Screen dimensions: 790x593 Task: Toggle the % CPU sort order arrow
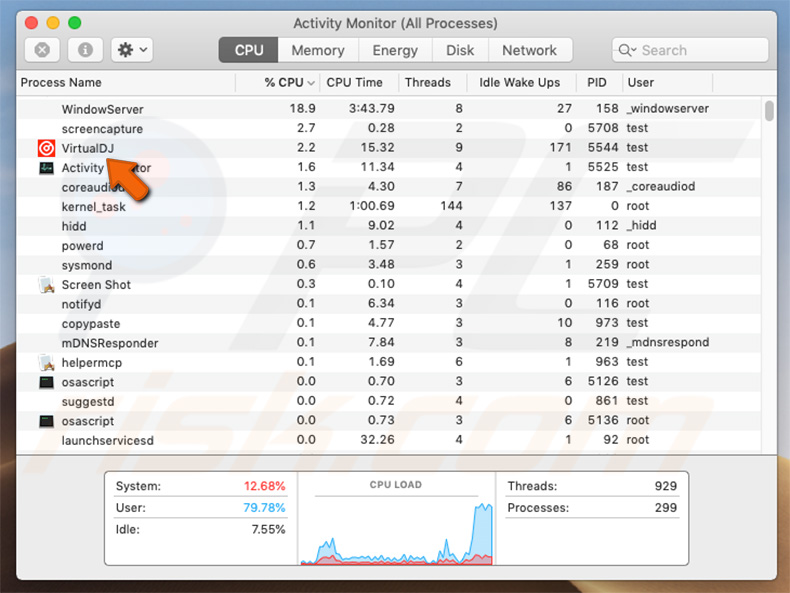point(311,83)
